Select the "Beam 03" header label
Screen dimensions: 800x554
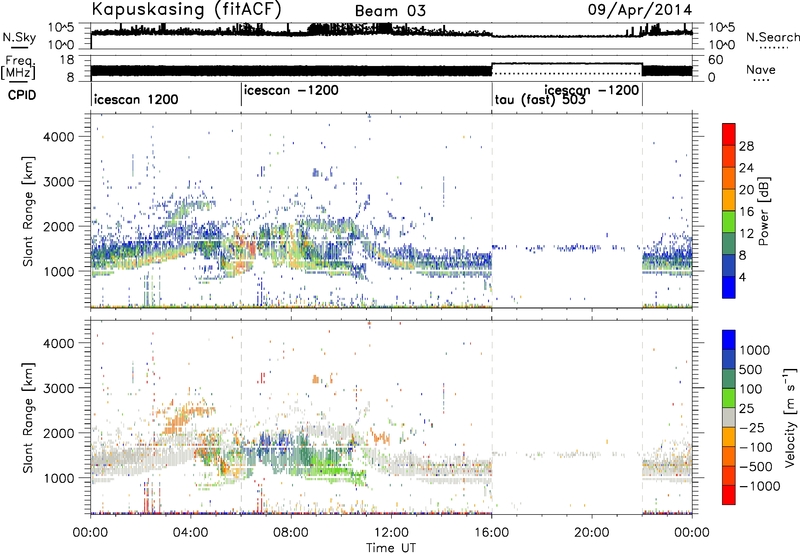click(x=390, y=11)
